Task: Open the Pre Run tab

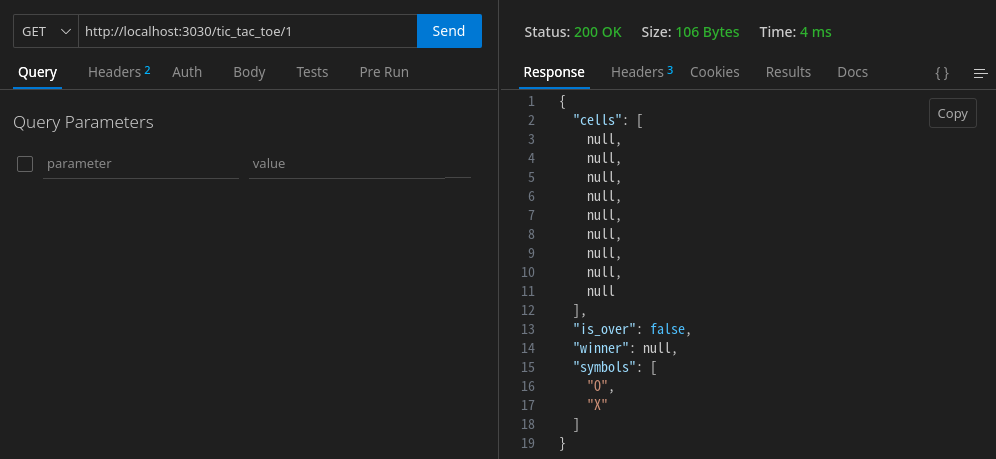Action: [384, 72]
